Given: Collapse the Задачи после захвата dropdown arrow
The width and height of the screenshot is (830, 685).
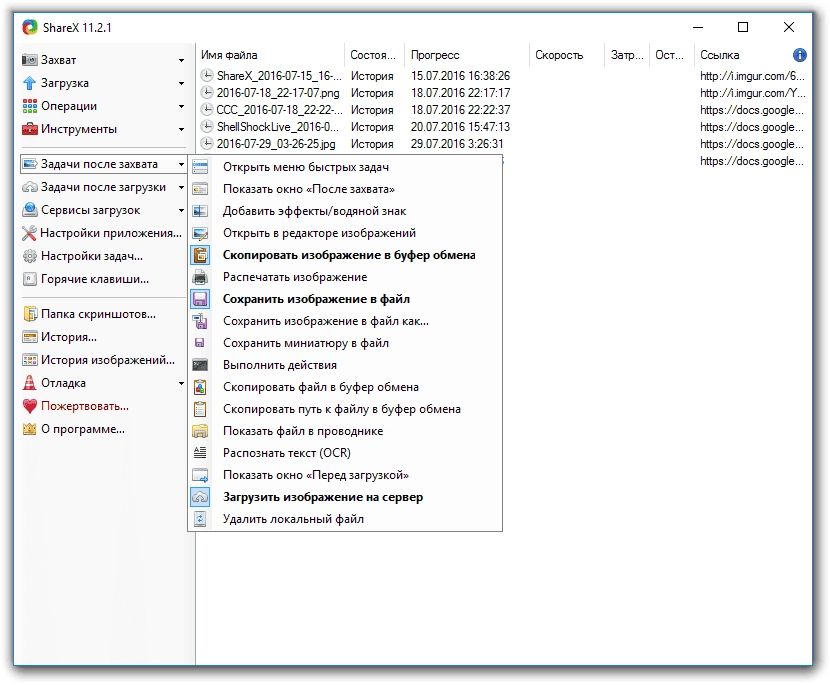Looking at the screenshot, I should click(181, 165).
